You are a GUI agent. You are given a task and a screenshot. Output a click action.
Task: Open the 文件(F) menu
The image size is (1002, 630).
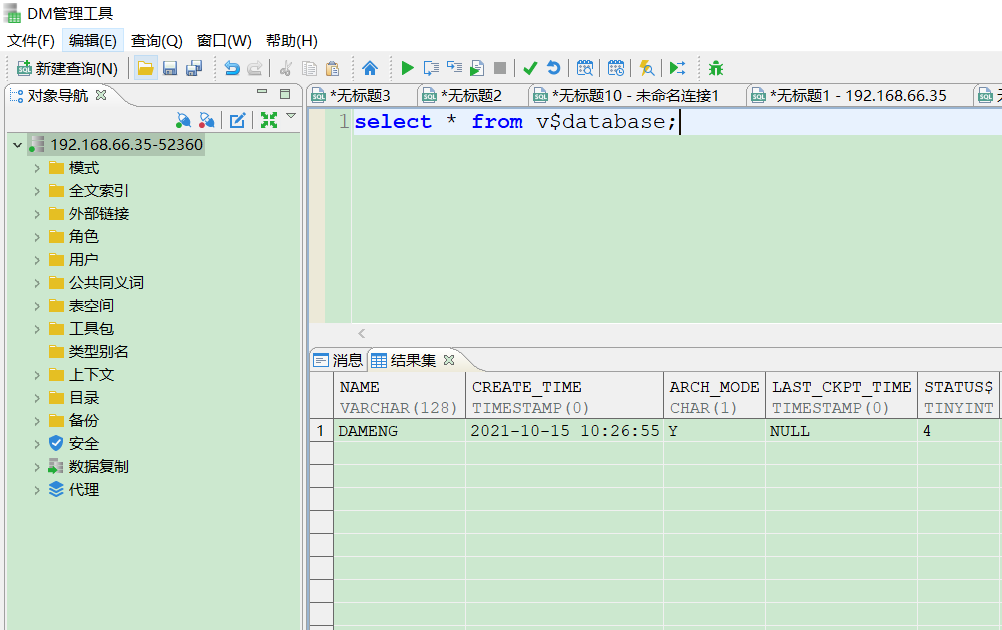31,40
